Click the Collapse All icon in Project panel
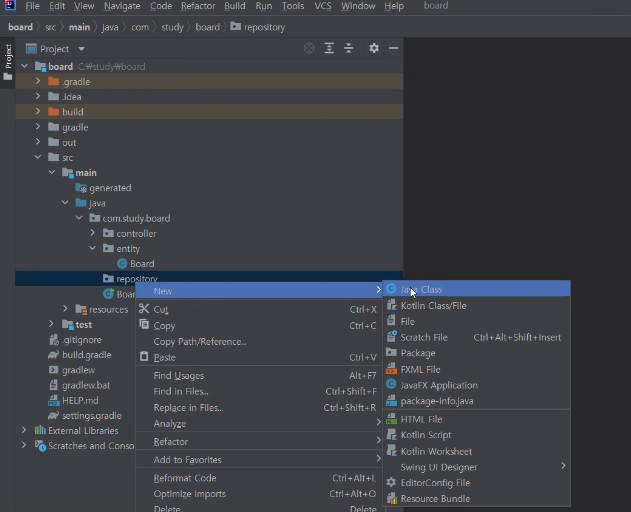631x512 pixels. click(x=348, y=48)
